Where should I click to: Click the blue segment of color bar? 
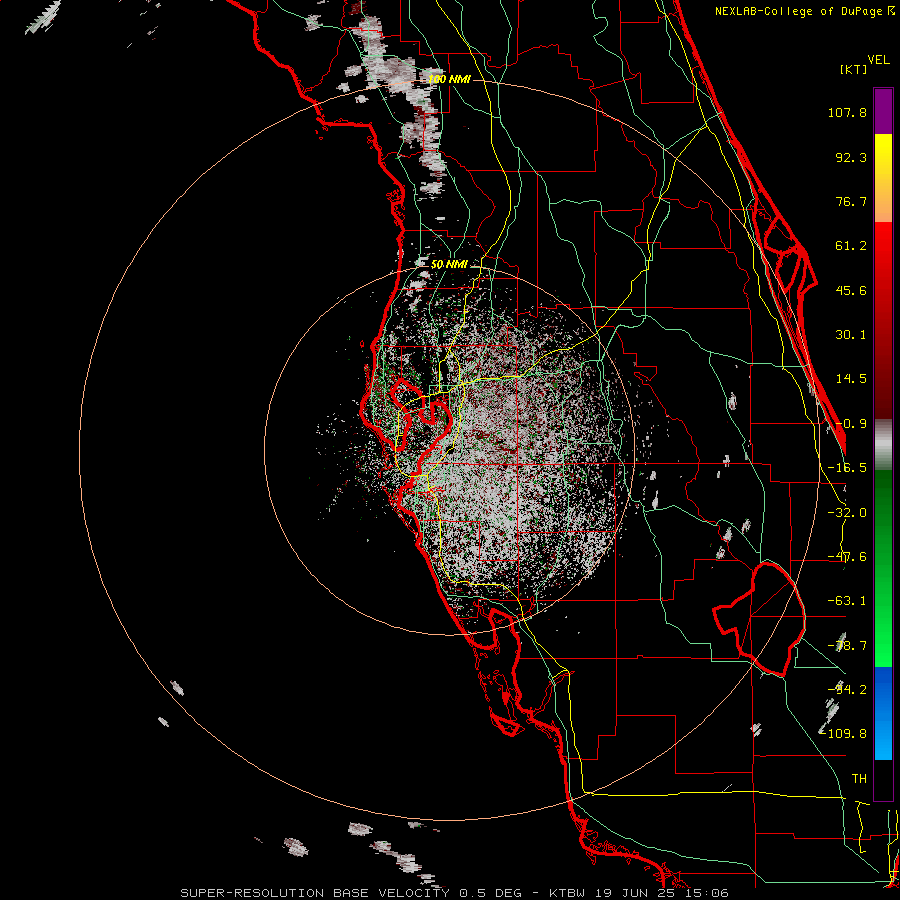tap(883, 713)
